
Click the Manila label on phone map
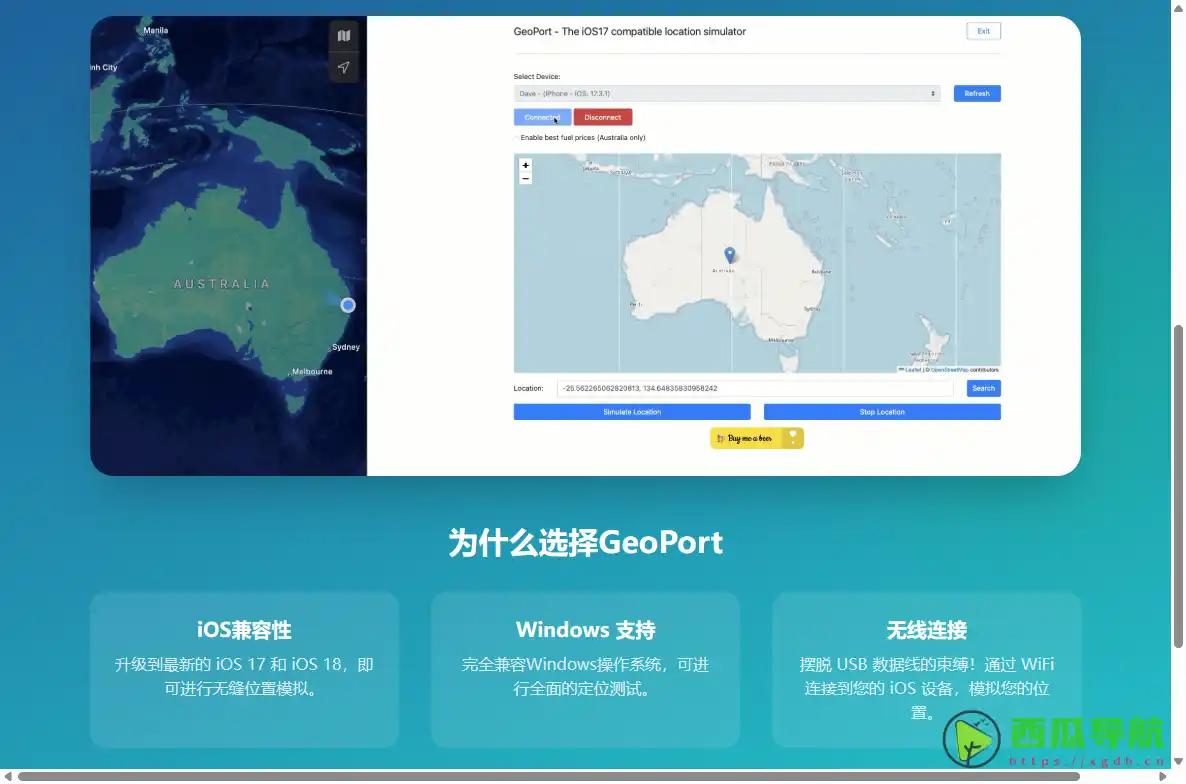click(156, 30)
